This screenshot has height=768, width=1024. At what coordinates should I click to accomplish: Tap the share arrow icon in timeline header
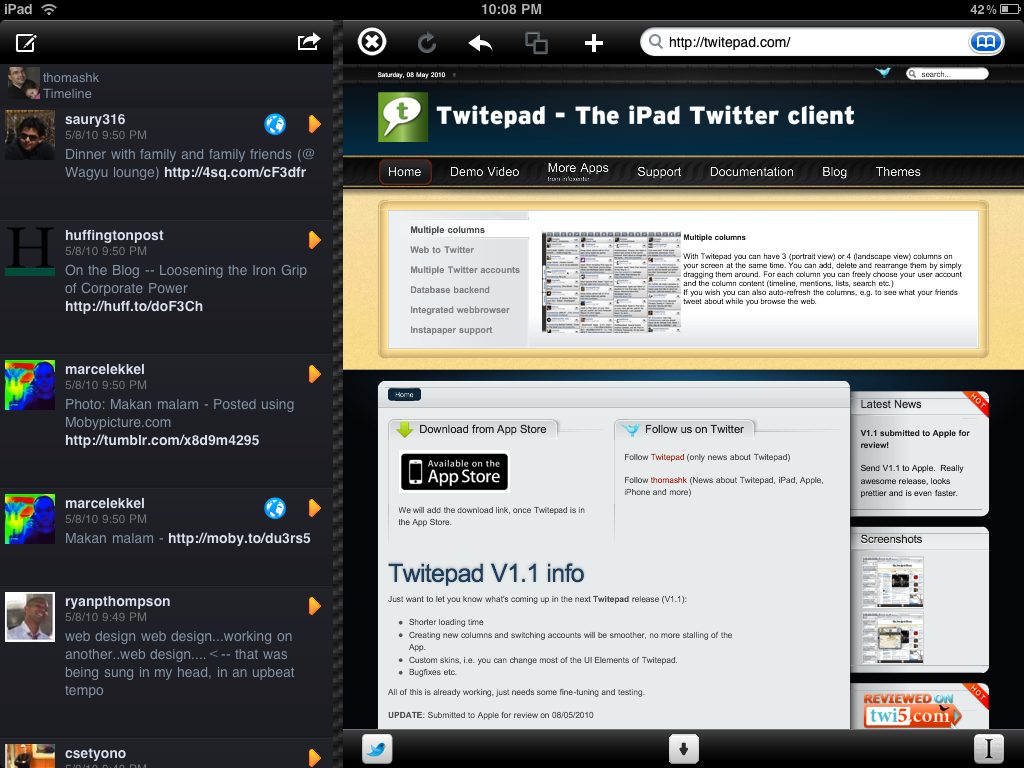click(309, 42)
